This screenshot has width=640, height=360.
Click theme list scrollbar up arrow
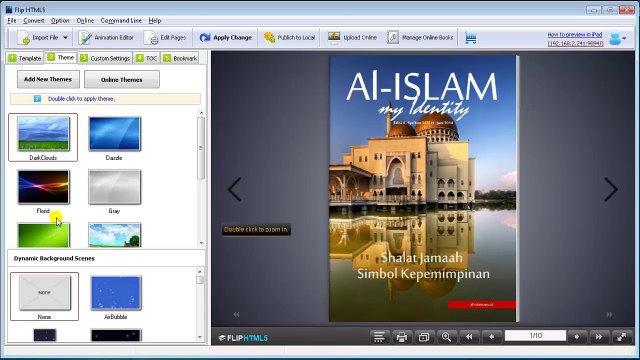(x=201, y=113)
